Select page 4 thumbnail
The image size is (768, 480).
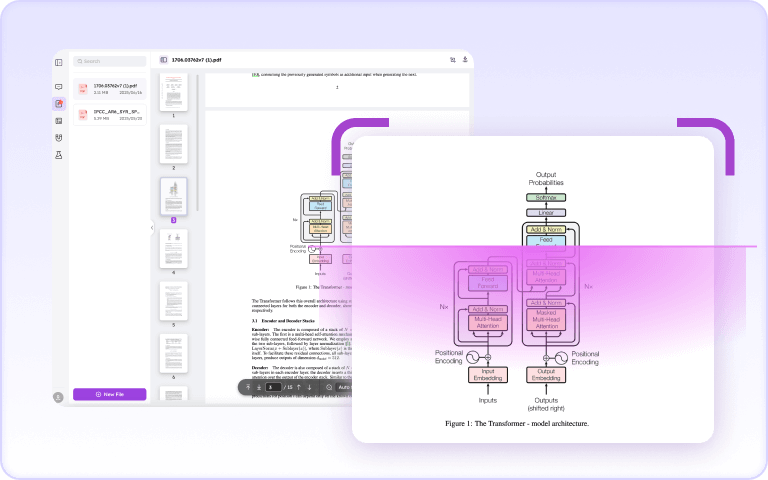173,249
